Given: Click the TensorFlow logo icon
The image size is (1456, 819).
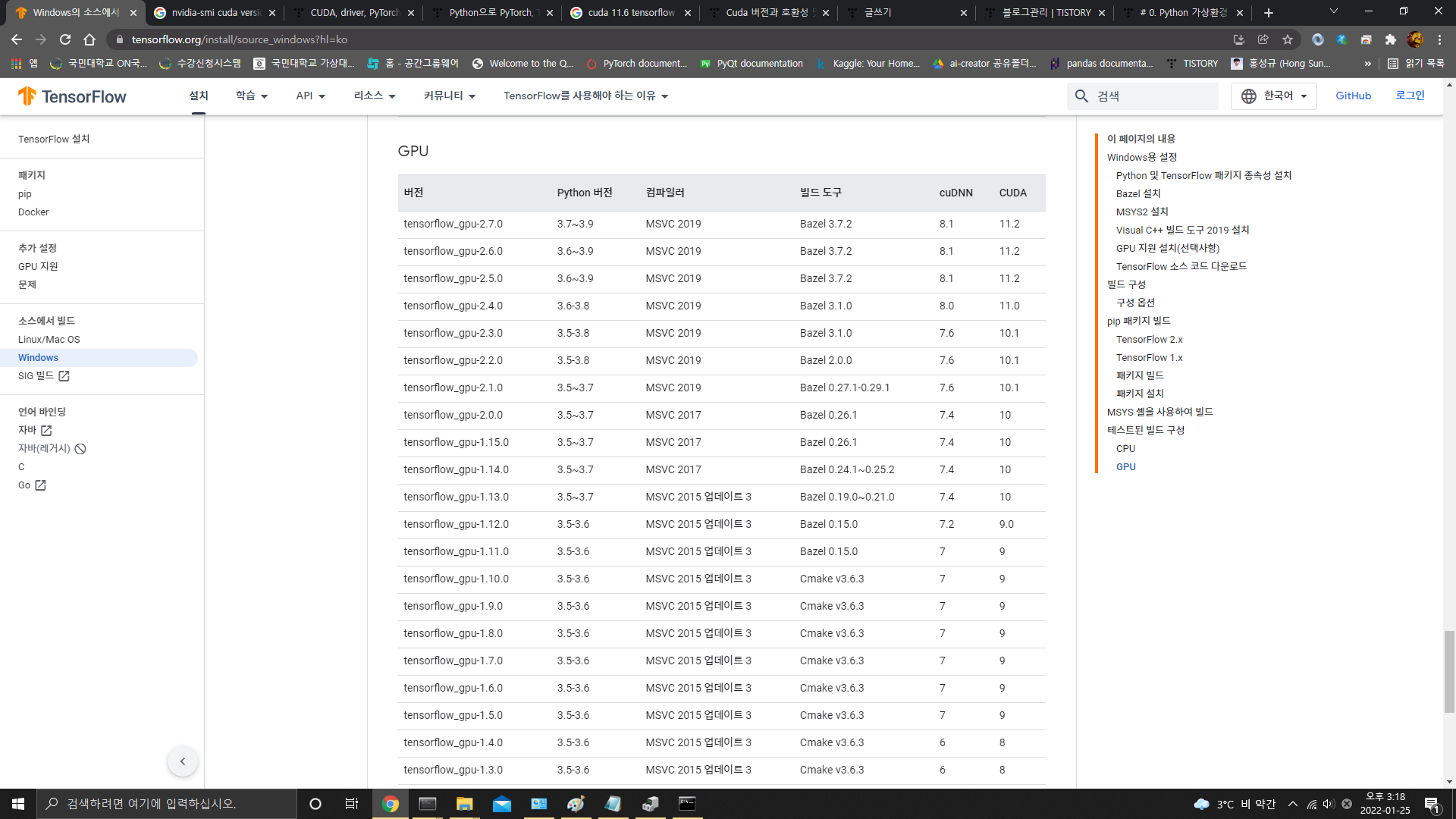Looking at the screenshot, I should coord(27,96).
